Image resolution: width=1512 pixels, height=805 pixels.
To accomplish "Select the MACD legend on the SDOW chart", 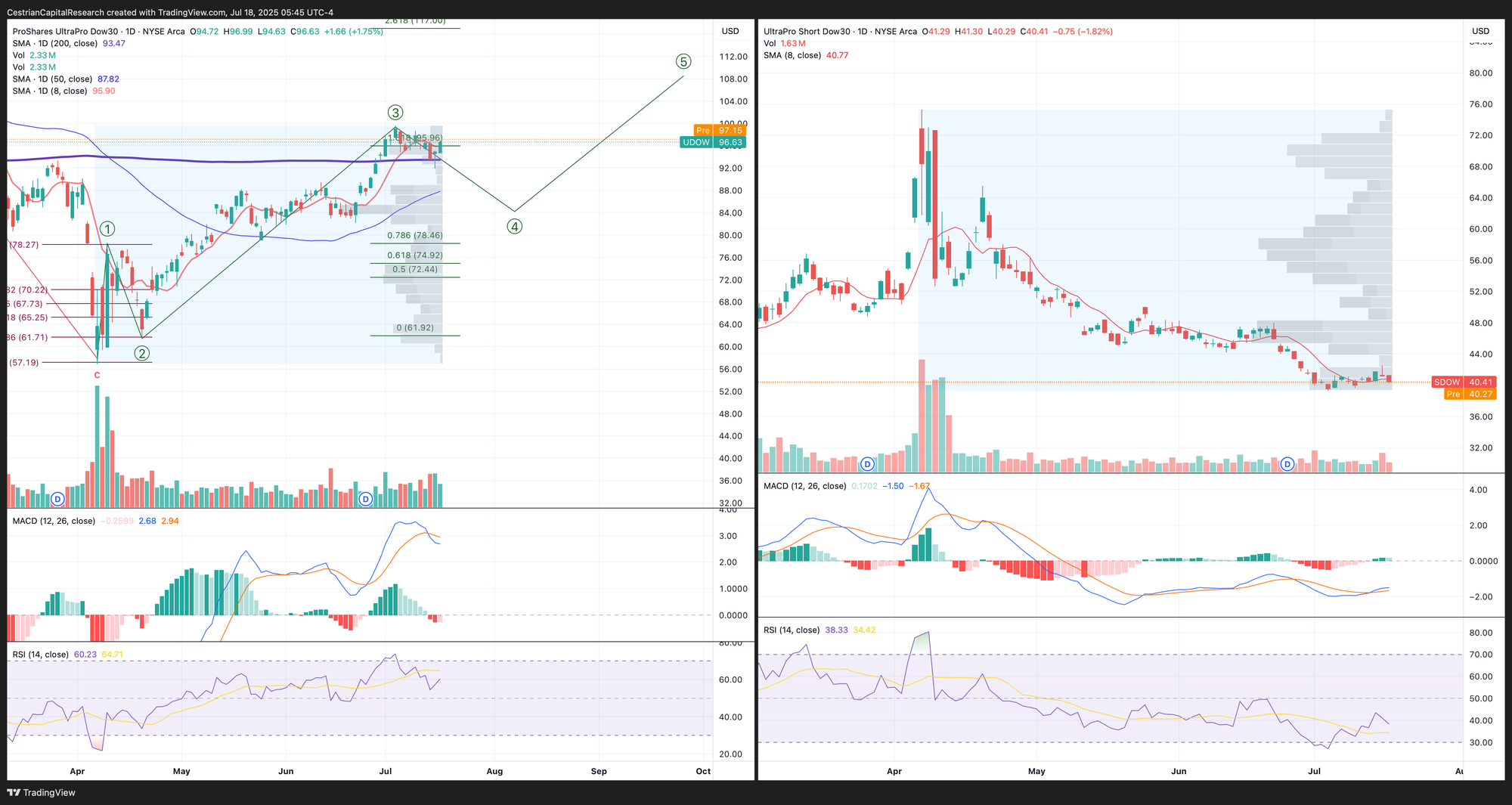I will [x=847, y=486].
